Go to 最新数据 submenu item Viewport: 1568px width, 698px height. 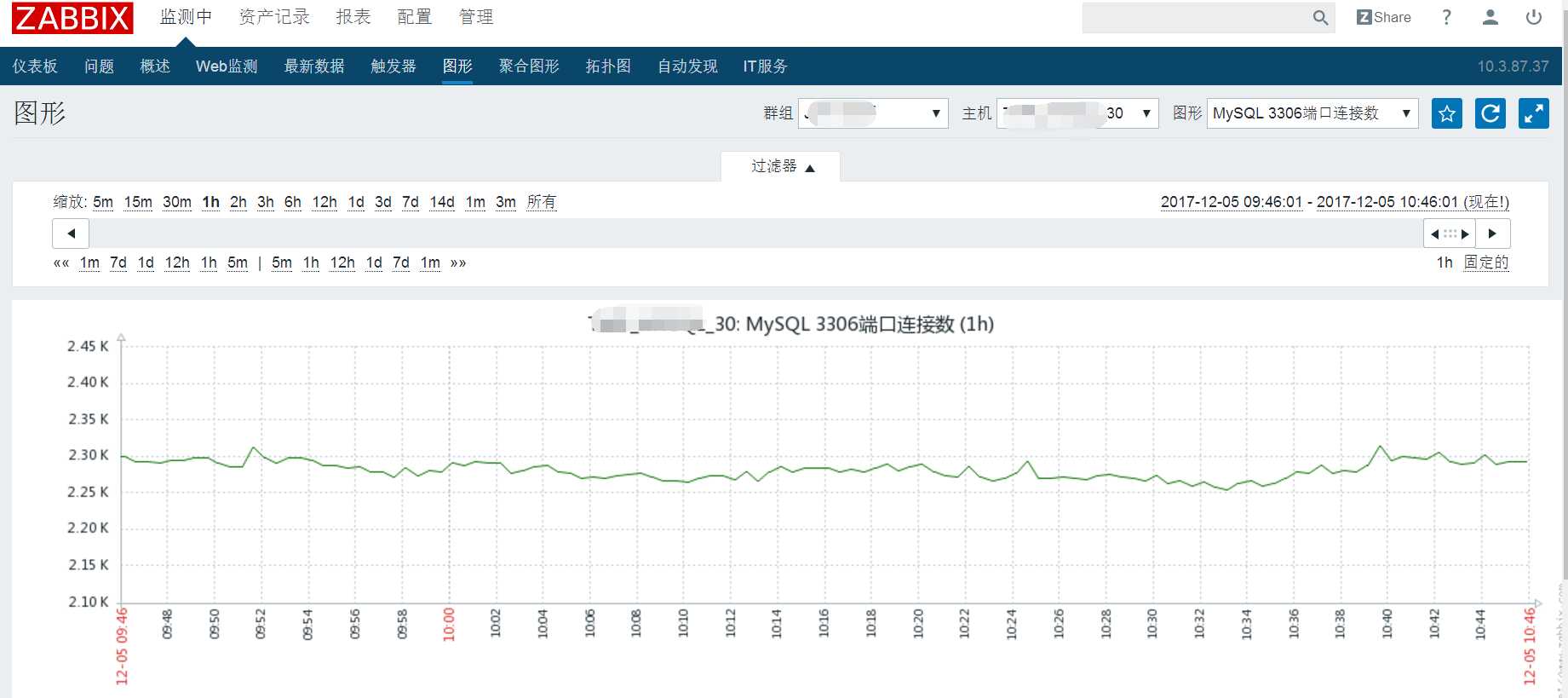[314, 66]
